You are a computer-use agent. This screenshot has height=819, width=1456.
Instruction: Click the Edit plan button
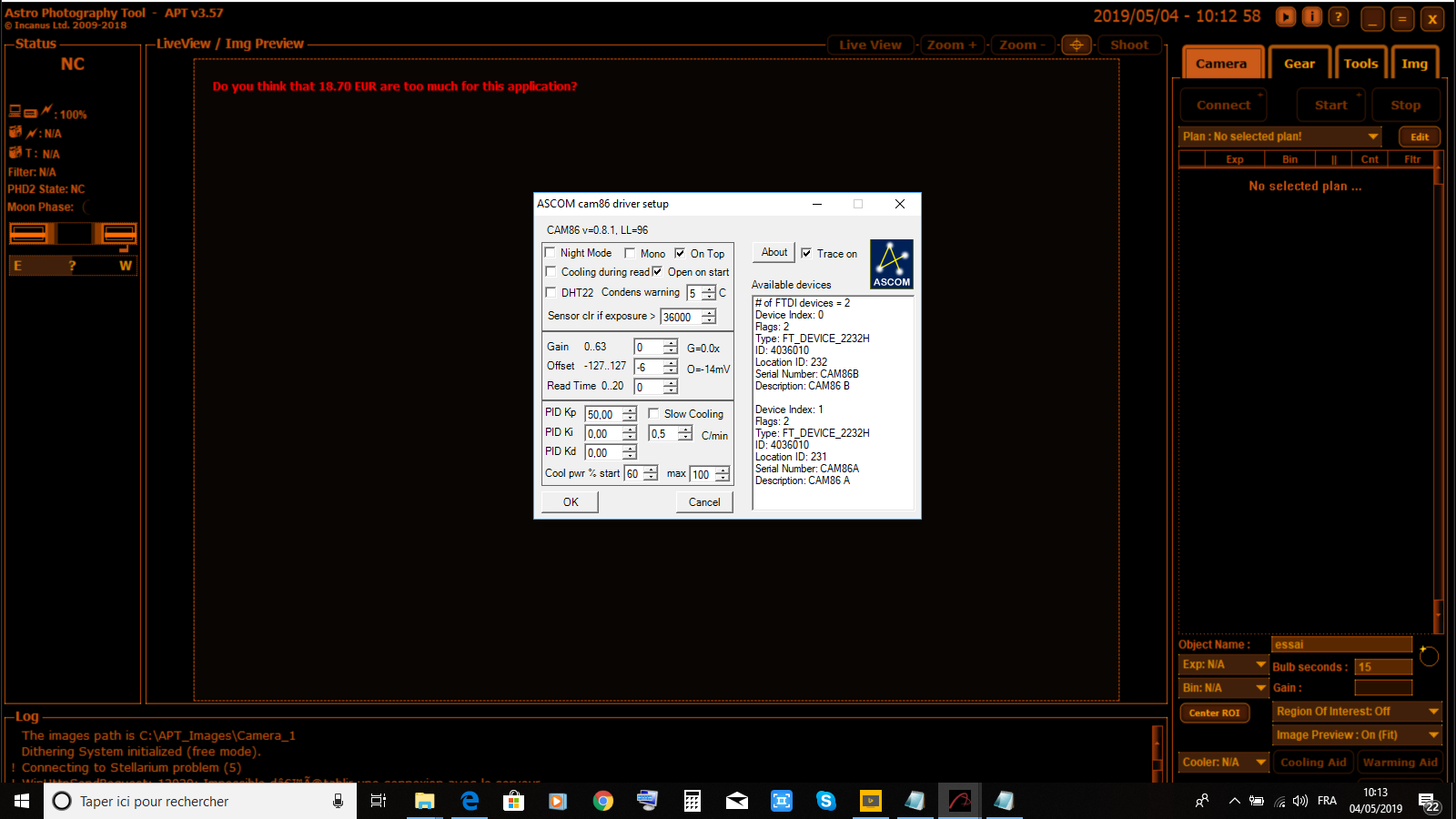(x=1420, y=136)
